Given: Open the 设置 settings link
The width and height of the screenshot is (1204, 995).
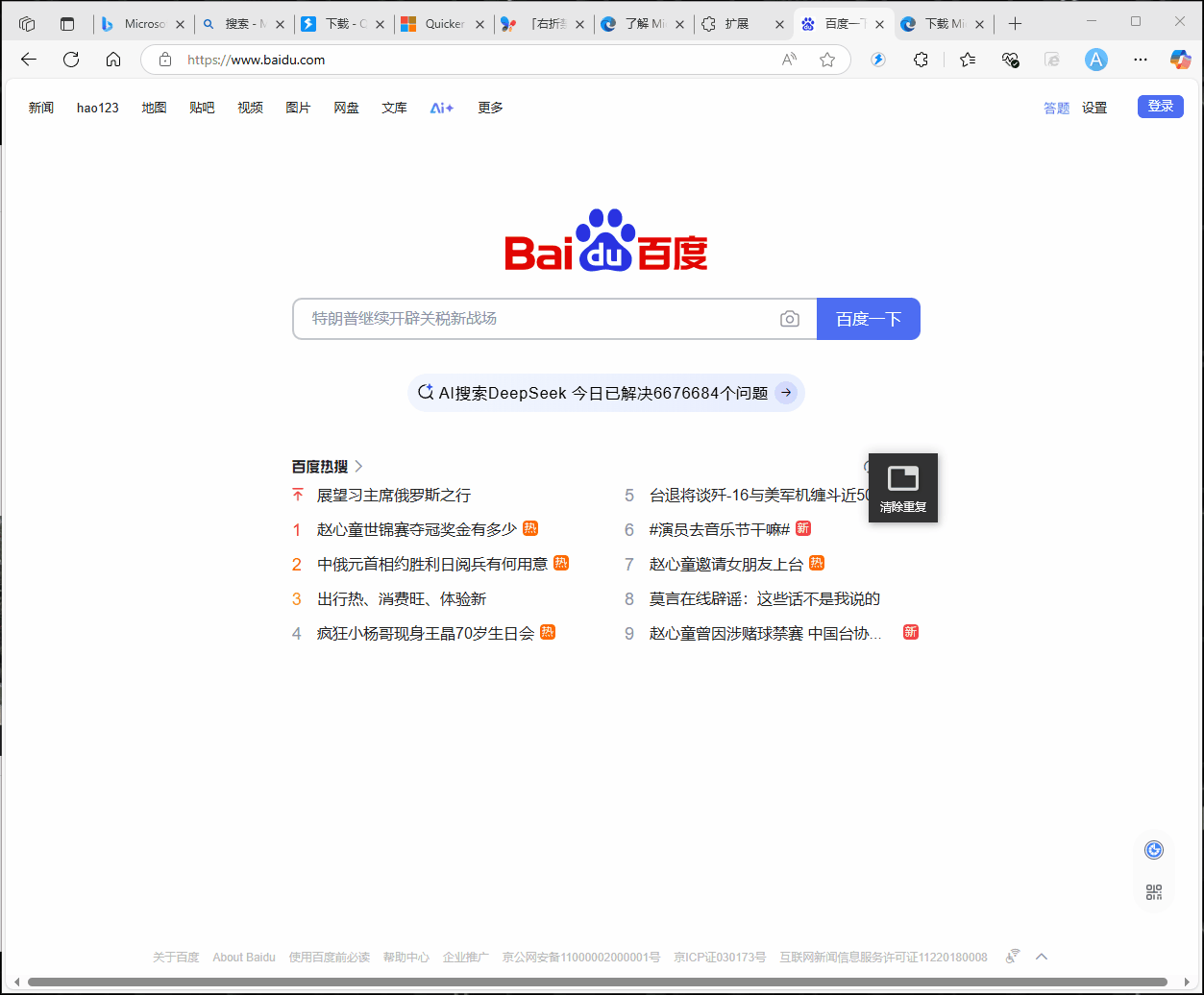Looking at the screenshot, I should [x=1094, y=108].
